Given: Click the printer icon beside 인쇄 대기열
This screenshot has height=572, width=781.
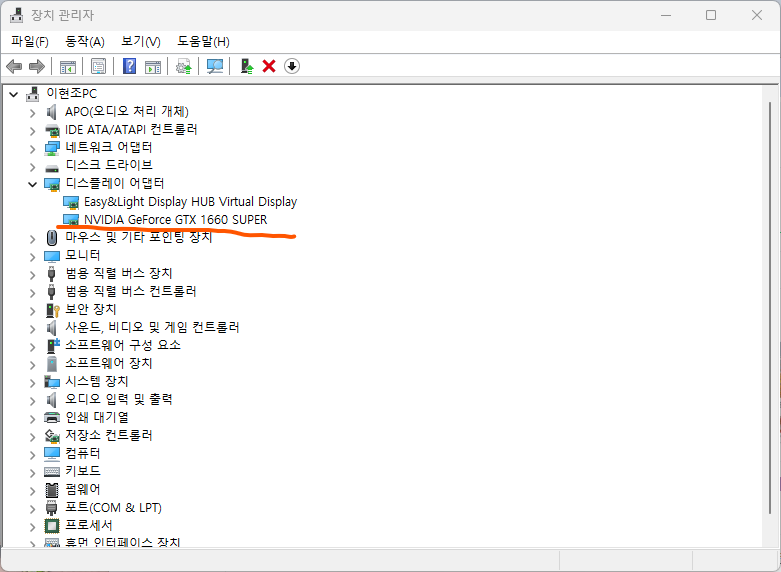Looking at the screenshot, I should 52,418.
